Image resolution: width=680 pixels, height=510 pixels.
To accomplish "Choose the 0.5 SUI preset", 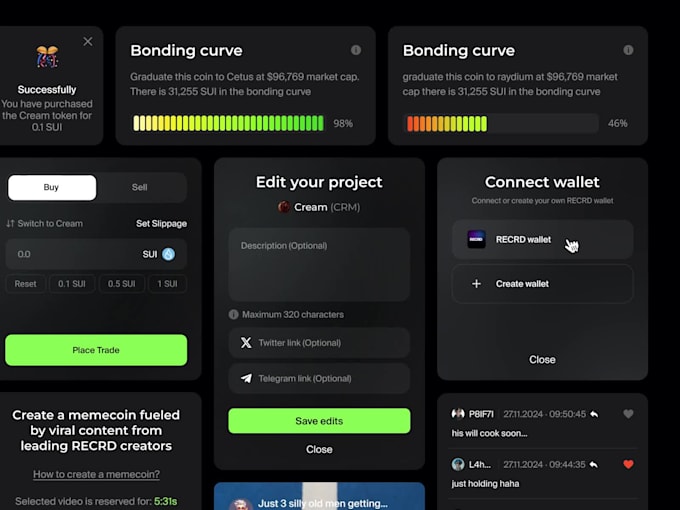I will [x=121, y=284].
